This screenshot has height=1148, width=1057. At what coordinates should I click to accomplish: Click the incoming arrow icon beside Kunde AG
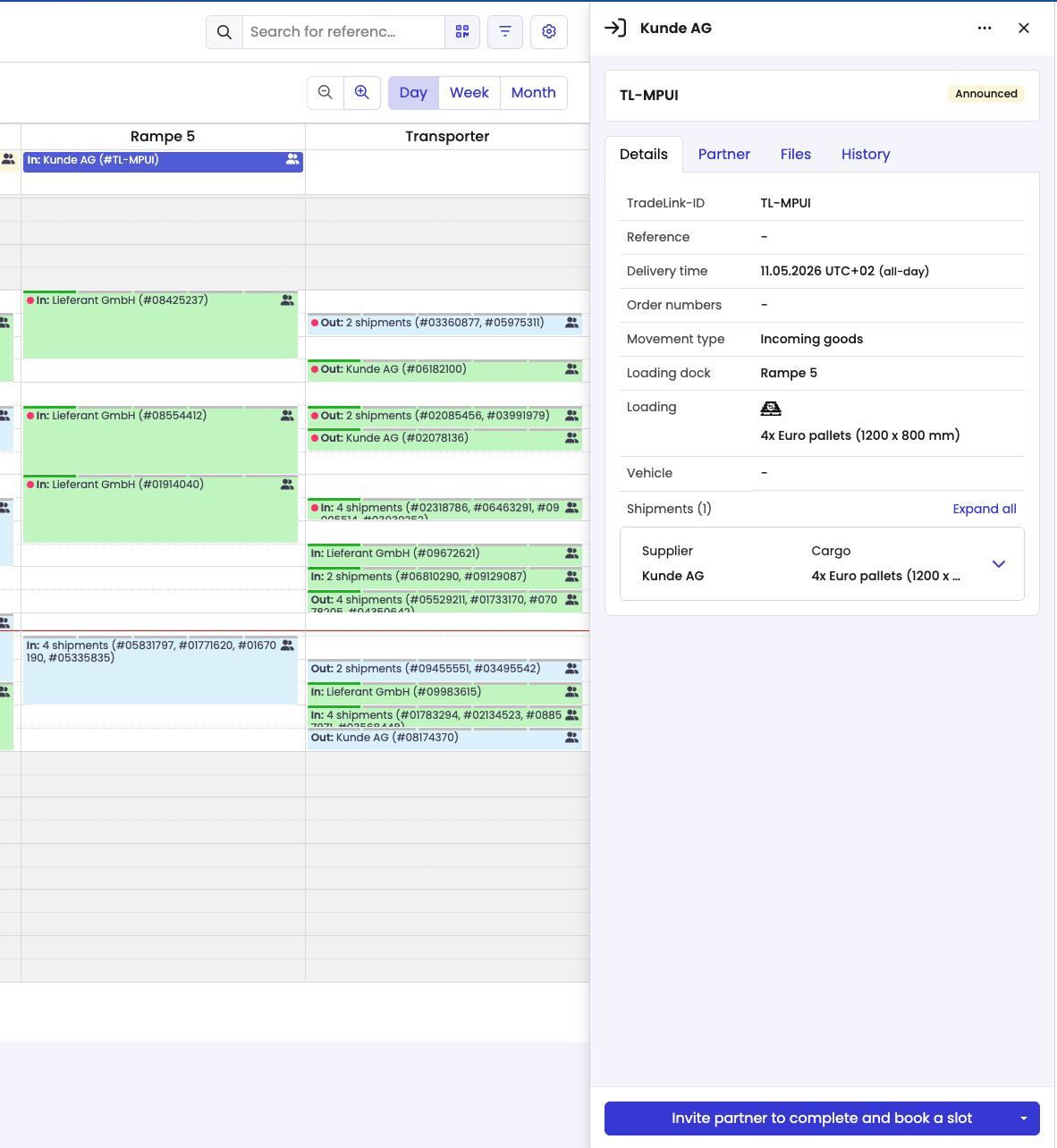pyautogui.click(x=615, y=28)
